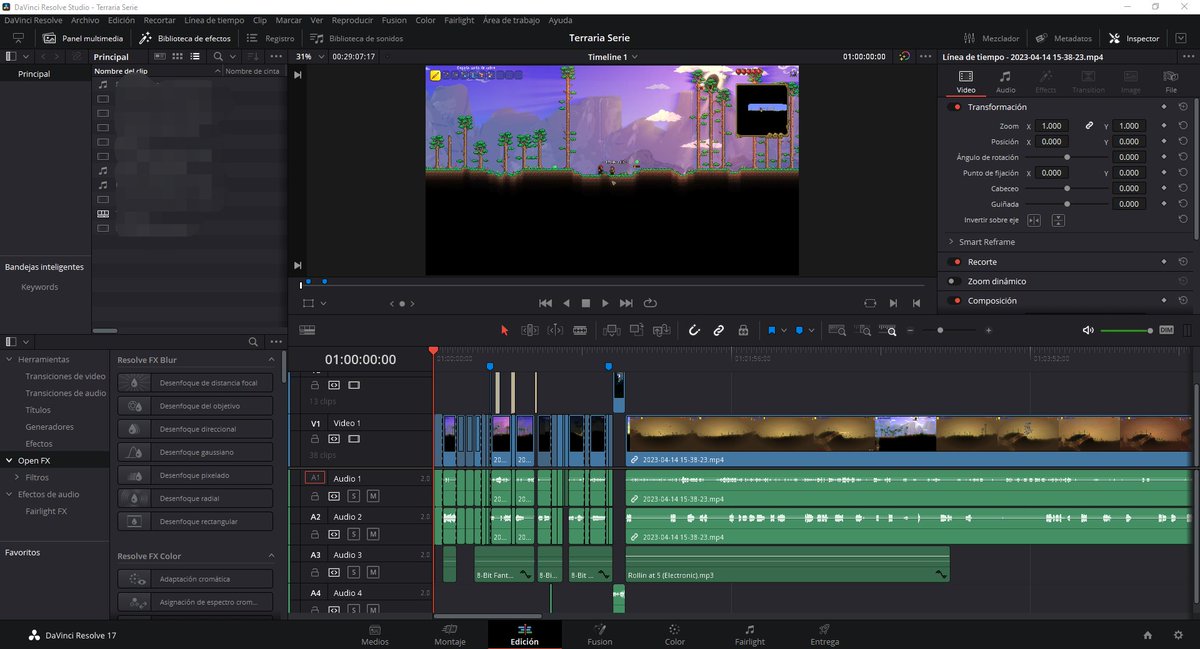This screenshot has width=1200, height=649.
Task: Click the zoom out minus button
Action: click(911, 330)
